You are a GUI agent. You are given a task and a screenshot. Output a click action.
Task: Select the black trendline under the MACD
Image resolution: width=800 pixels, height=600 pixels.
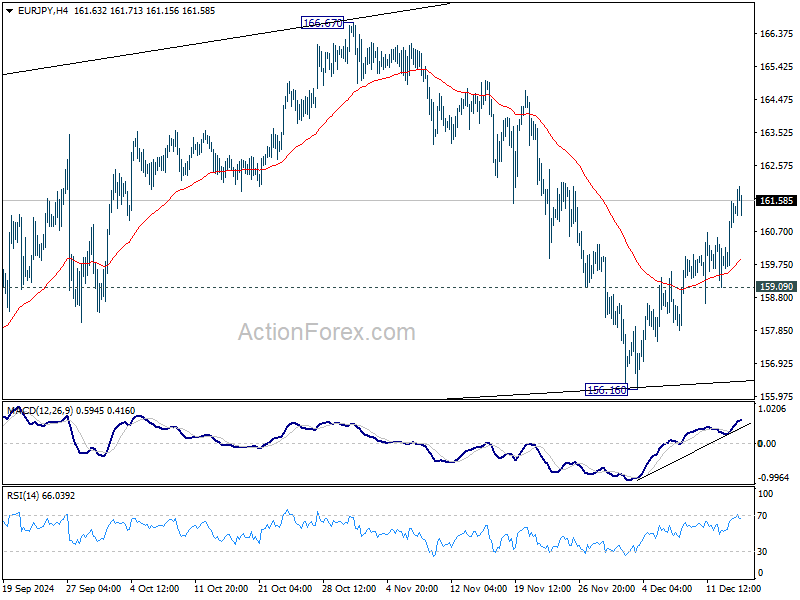coord(694,452)
